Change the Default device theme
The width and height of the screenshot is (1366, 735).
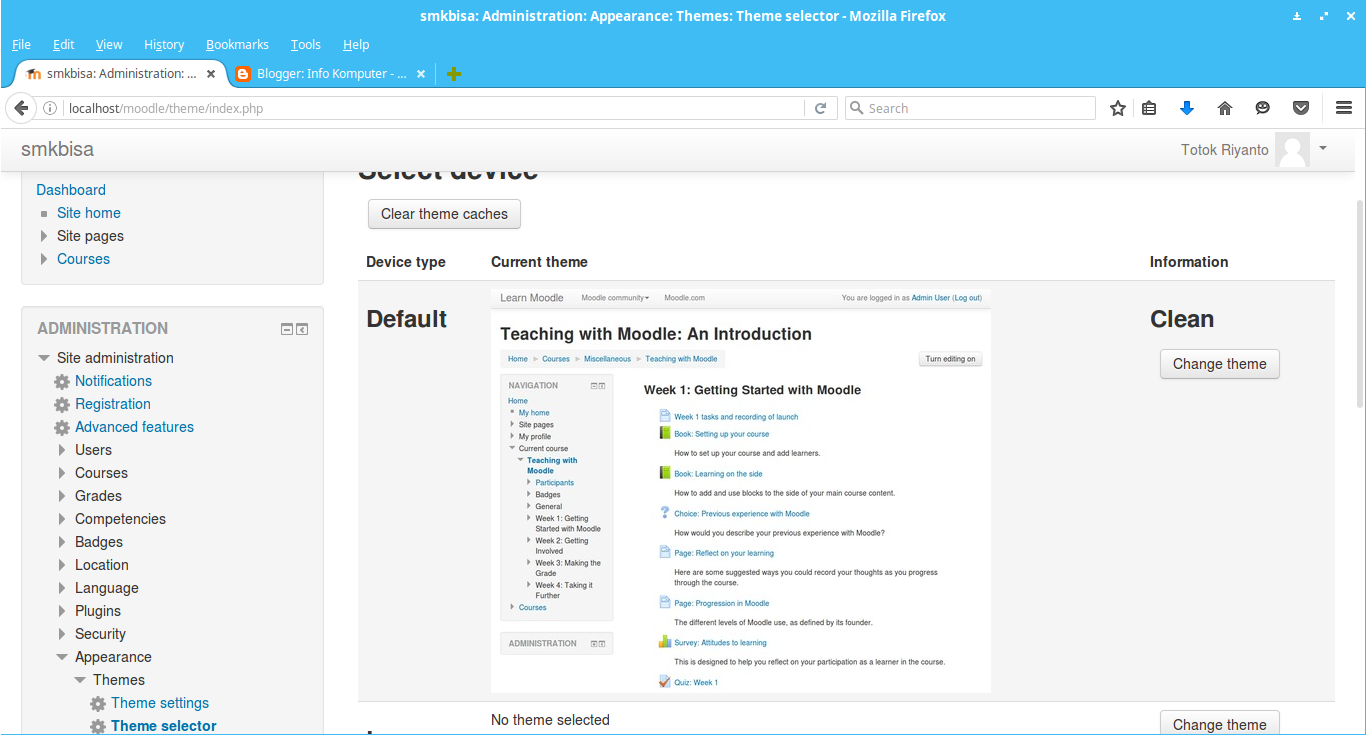click(1219, 364)
